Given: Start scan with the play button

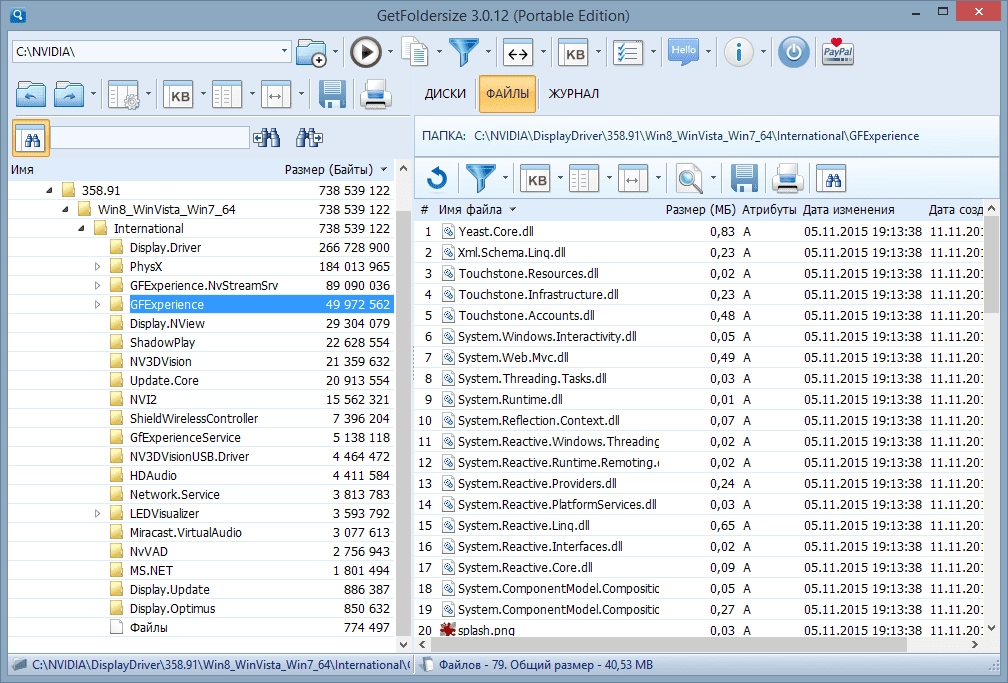Looking at the screenshot, I should [366, 52].
